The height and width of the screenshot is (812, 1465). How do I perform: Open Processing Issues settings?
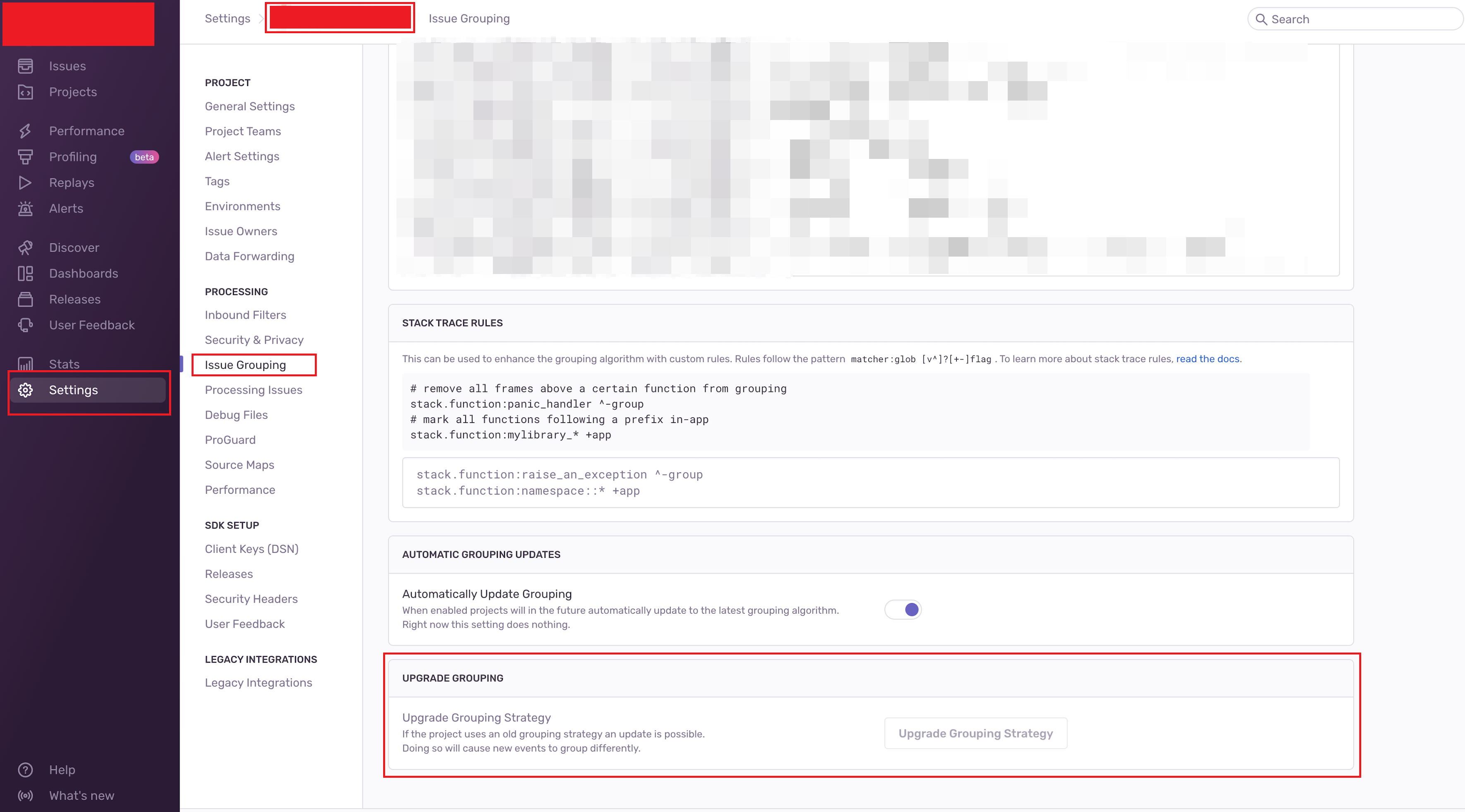coord(254,390)
